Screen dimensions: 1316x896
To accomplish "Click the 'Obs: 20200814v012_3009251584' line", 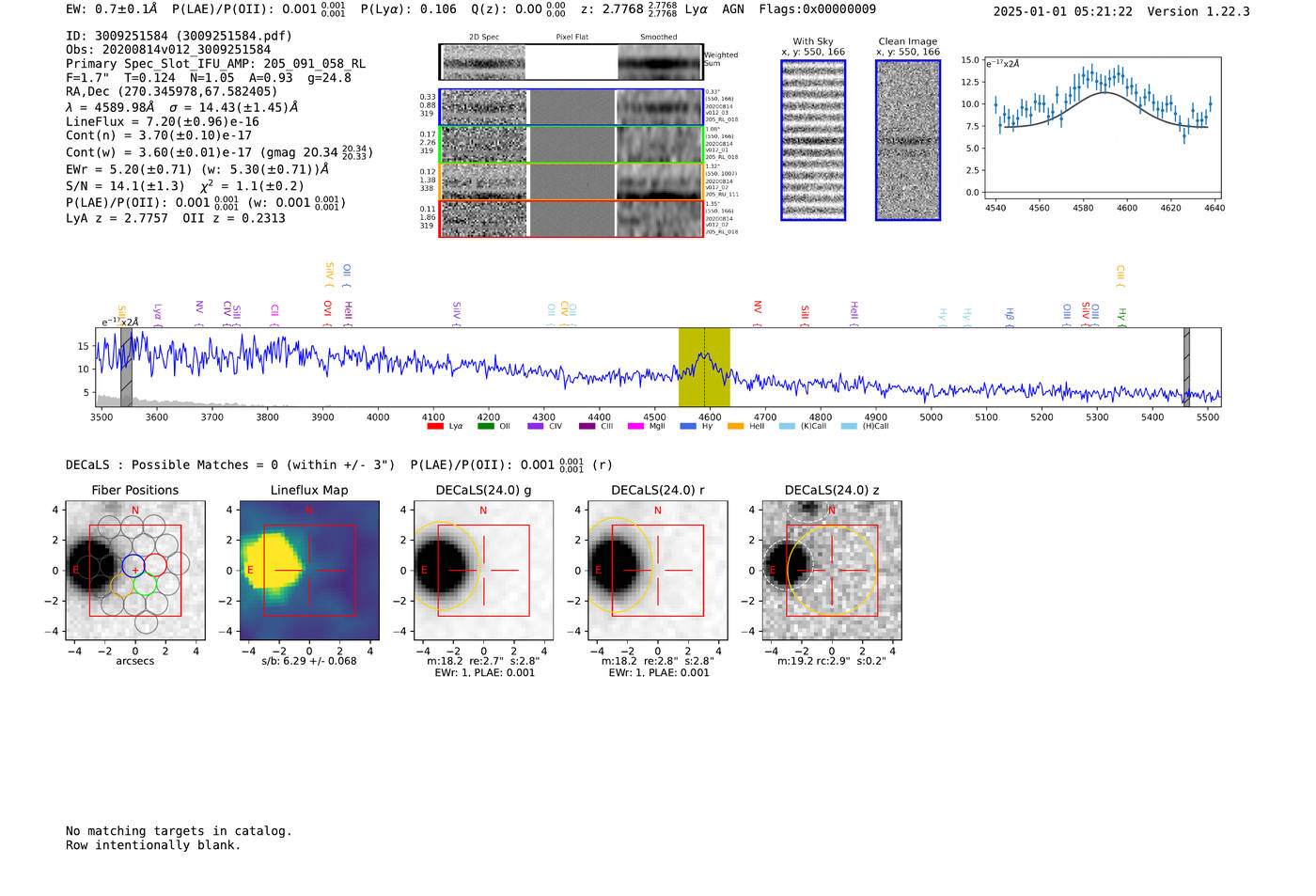I will click(x=168, y=50).
